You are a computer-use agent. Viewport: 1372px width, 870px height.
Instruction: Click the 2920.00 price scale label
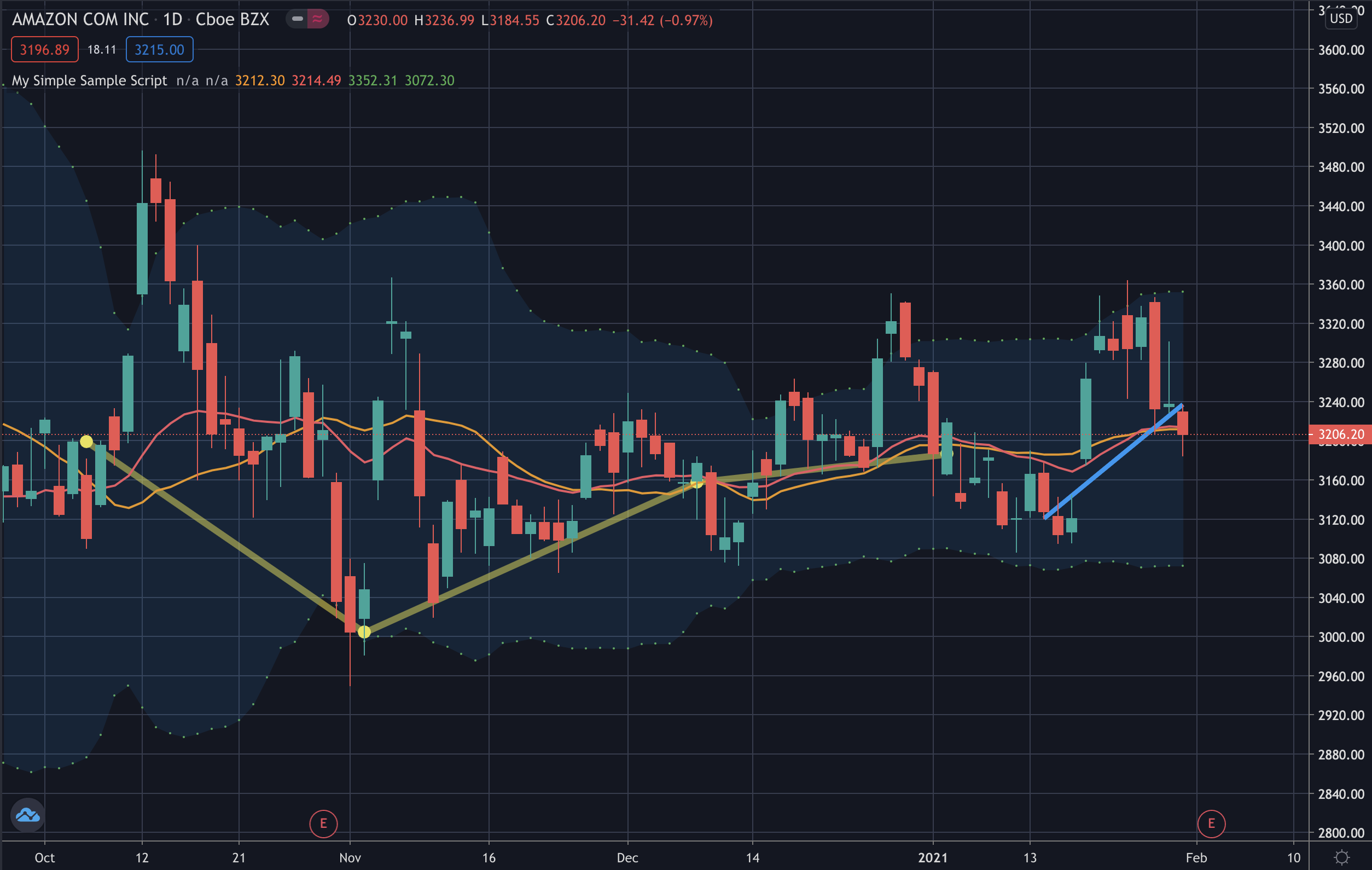(x=1341, y=715)
